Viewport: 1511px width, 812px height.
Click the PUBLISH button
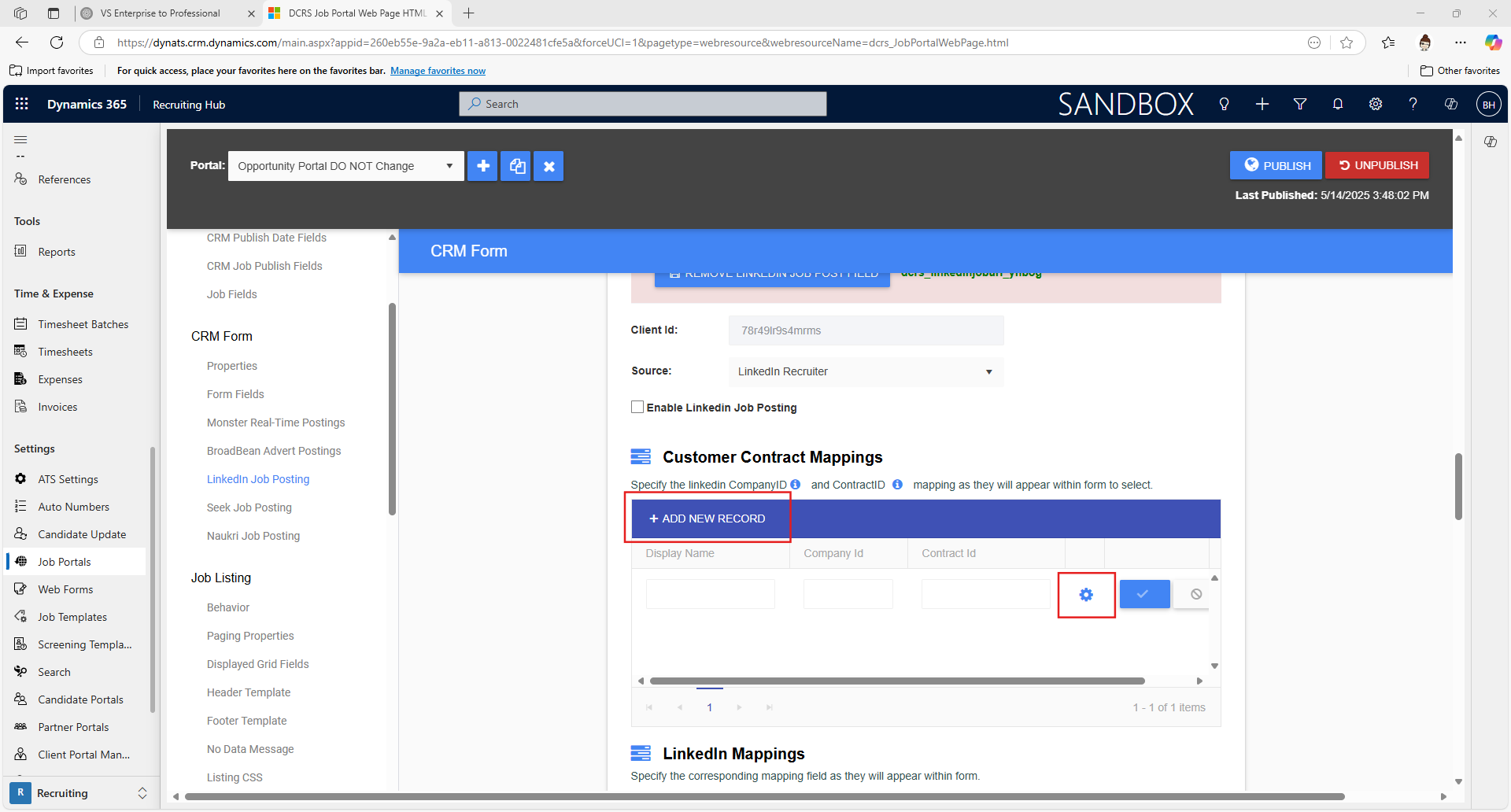pos(1276,165)
